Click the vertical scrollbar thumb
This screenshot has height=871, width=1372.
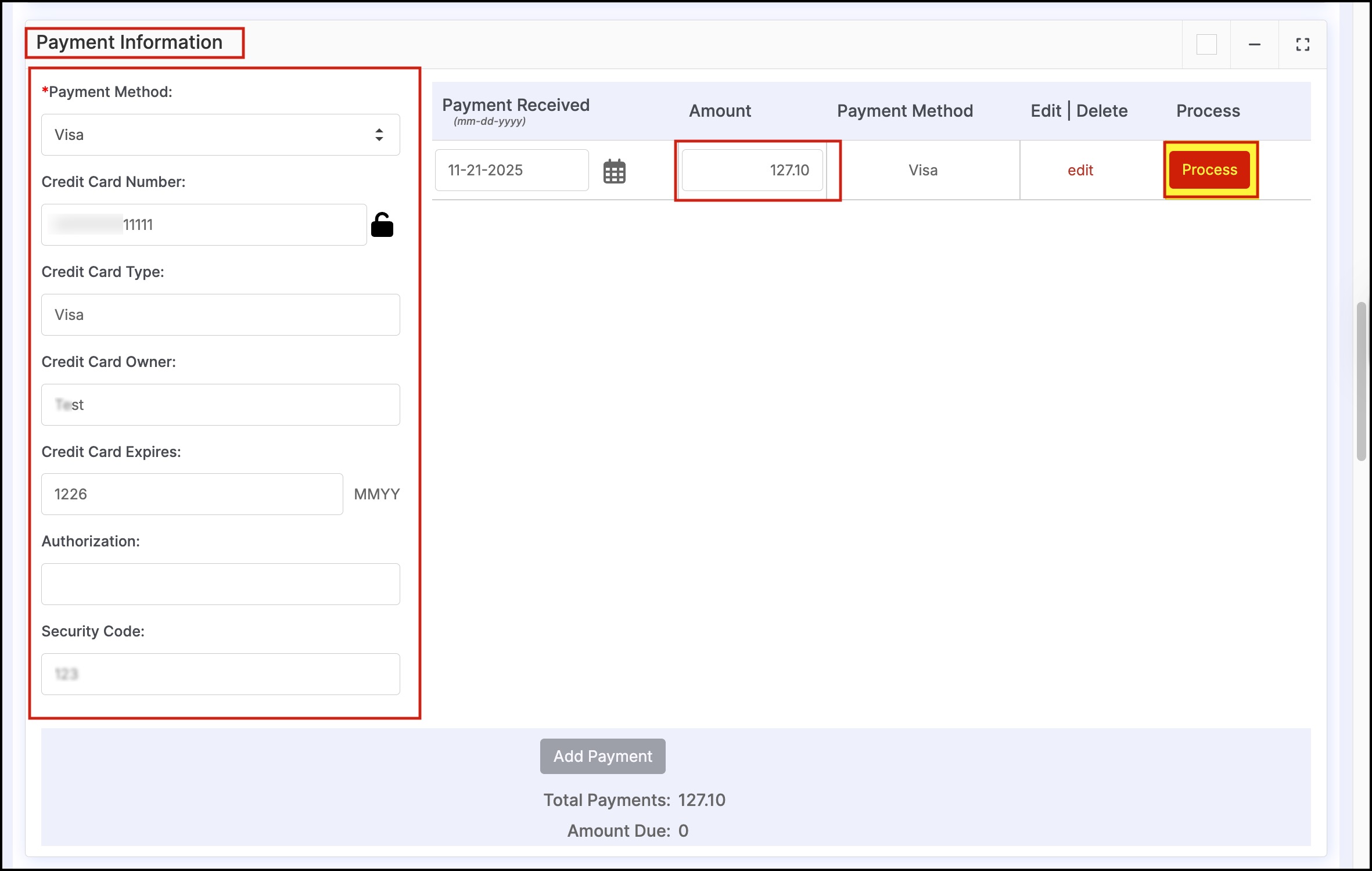(1361, 380)
